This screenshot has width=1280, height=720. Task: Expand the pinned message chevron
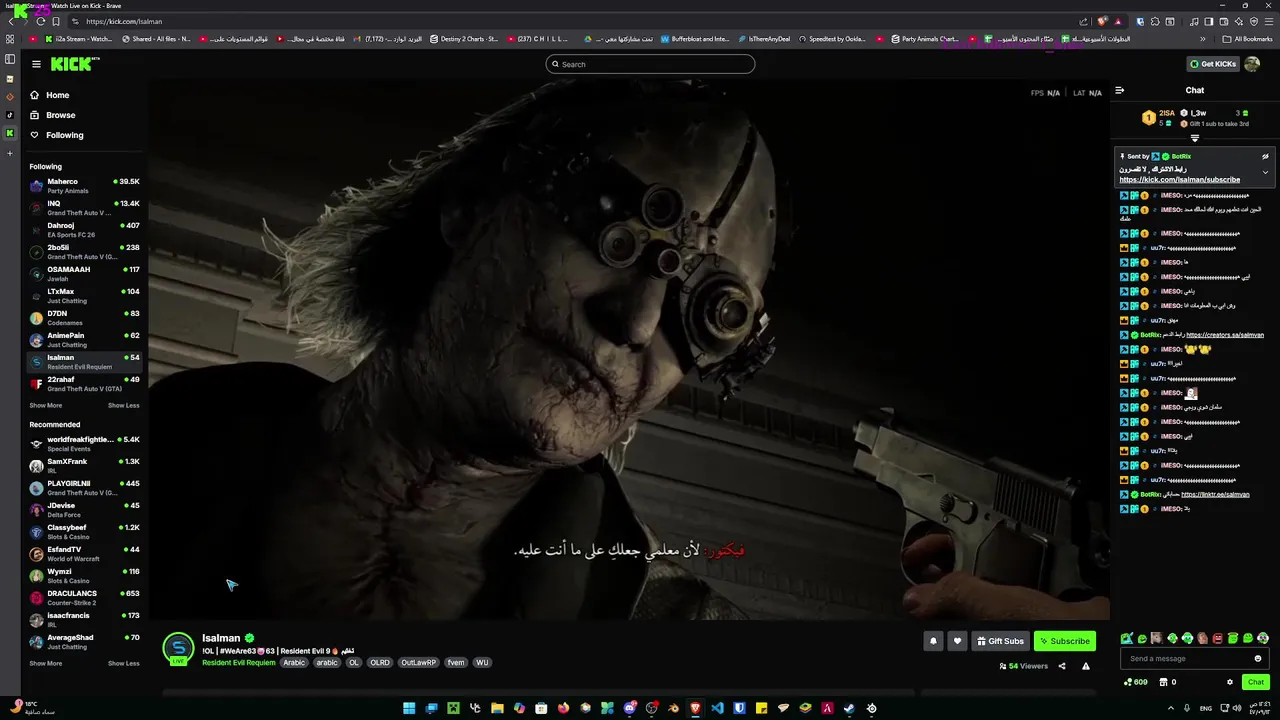point(1265,172)
